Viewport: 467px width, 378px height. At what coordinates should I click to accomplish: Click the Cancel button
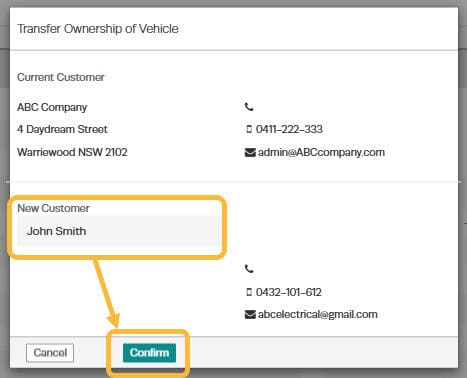point(50,353)
